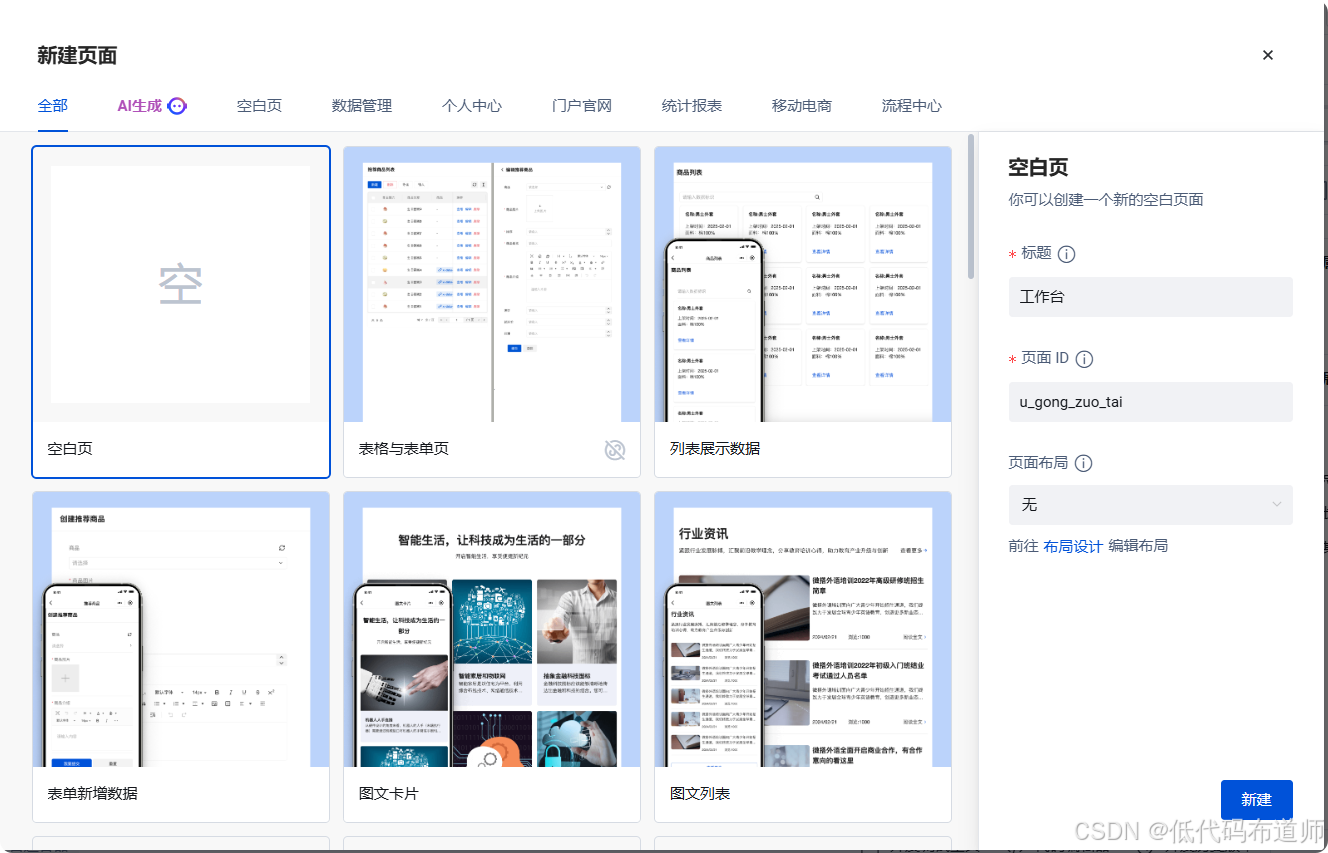Select the 表格与表单页 template thumbnail
The height and width of the screenshot is (853, 1328).
tap(492, 284)
